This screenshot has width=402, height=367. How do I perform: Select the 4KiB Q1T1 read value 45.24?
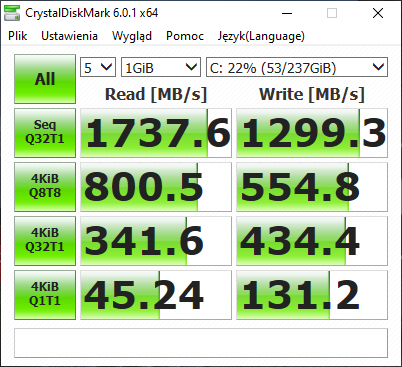[156, 295]
